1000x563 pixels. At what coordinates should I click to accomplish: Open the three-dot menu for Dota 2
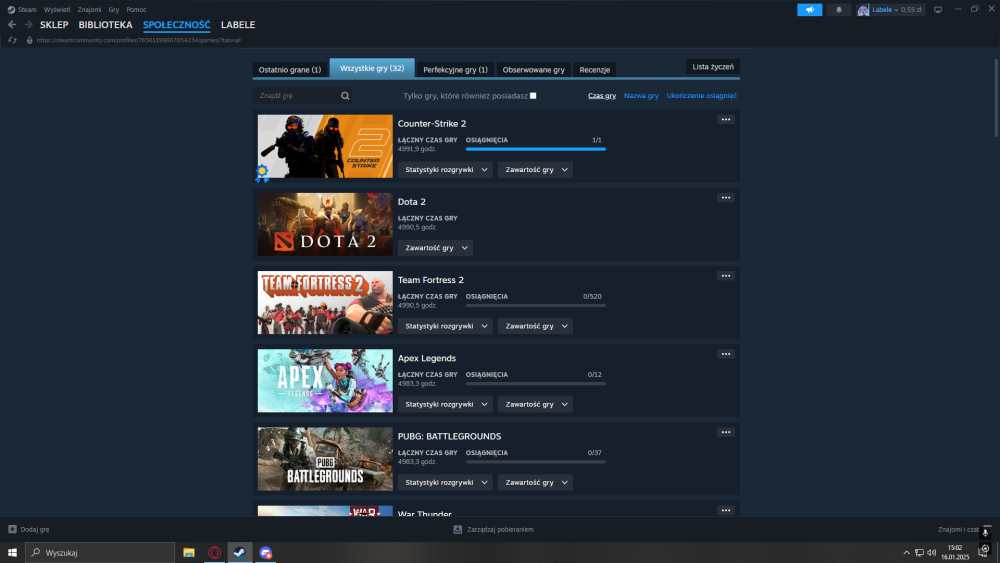tap(726, 198)
